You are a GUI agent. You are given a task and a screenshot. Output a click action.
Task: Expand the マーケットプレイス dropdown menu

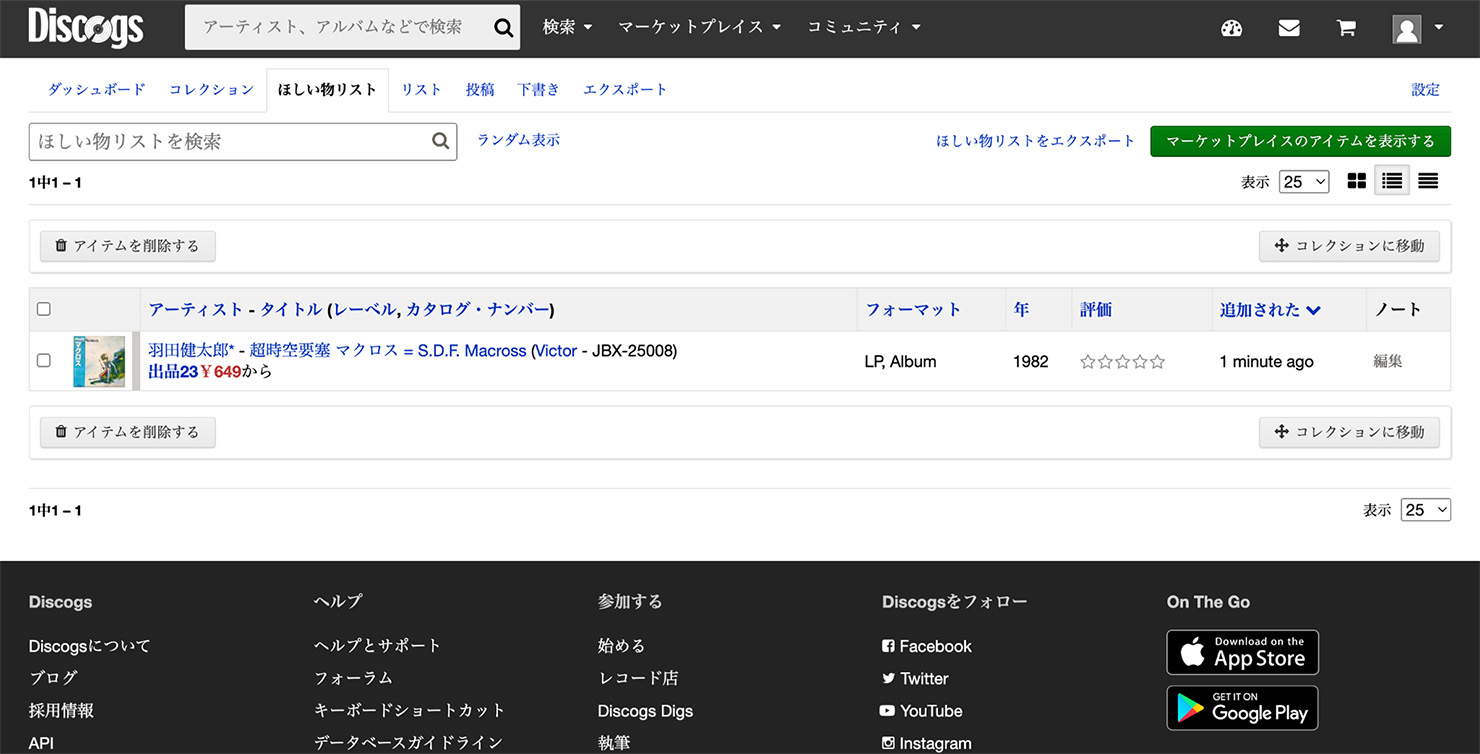[700, 27]
